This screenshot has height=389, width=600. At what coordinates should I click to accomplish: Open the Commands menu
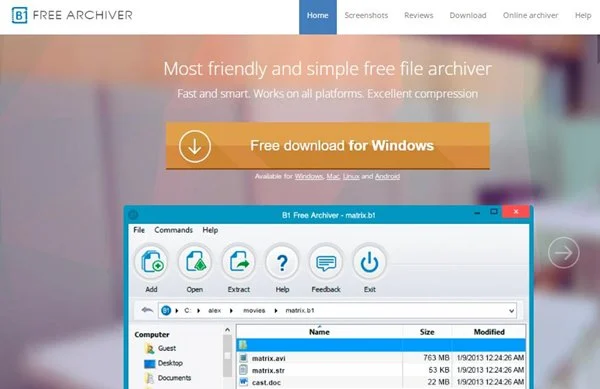click(173, 230)
